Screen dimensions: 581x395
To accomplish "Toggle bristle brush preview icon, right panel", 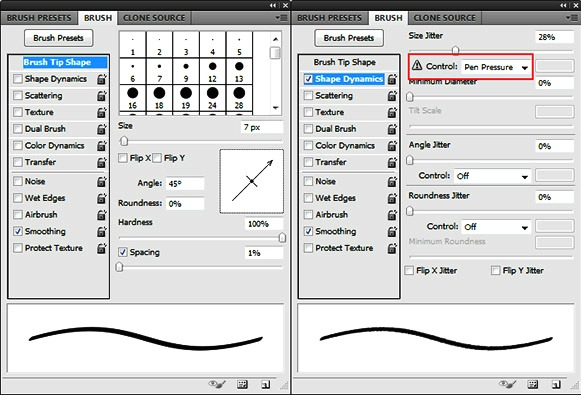I will tap(507, 384).
